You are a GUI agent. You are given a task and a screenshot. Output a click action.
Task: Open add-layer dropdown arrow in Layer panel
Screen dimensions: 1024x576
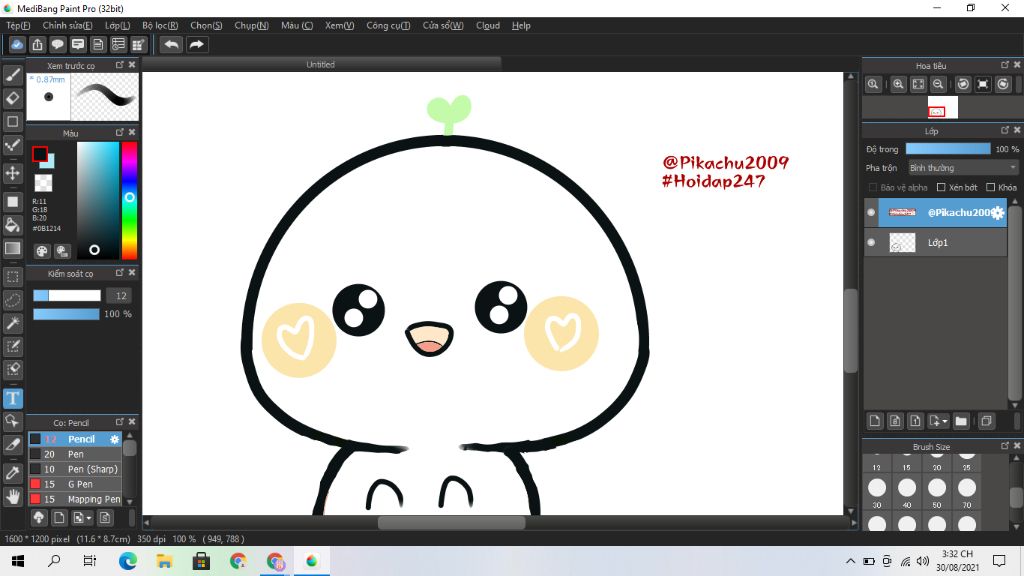click(x=938, y=421)
